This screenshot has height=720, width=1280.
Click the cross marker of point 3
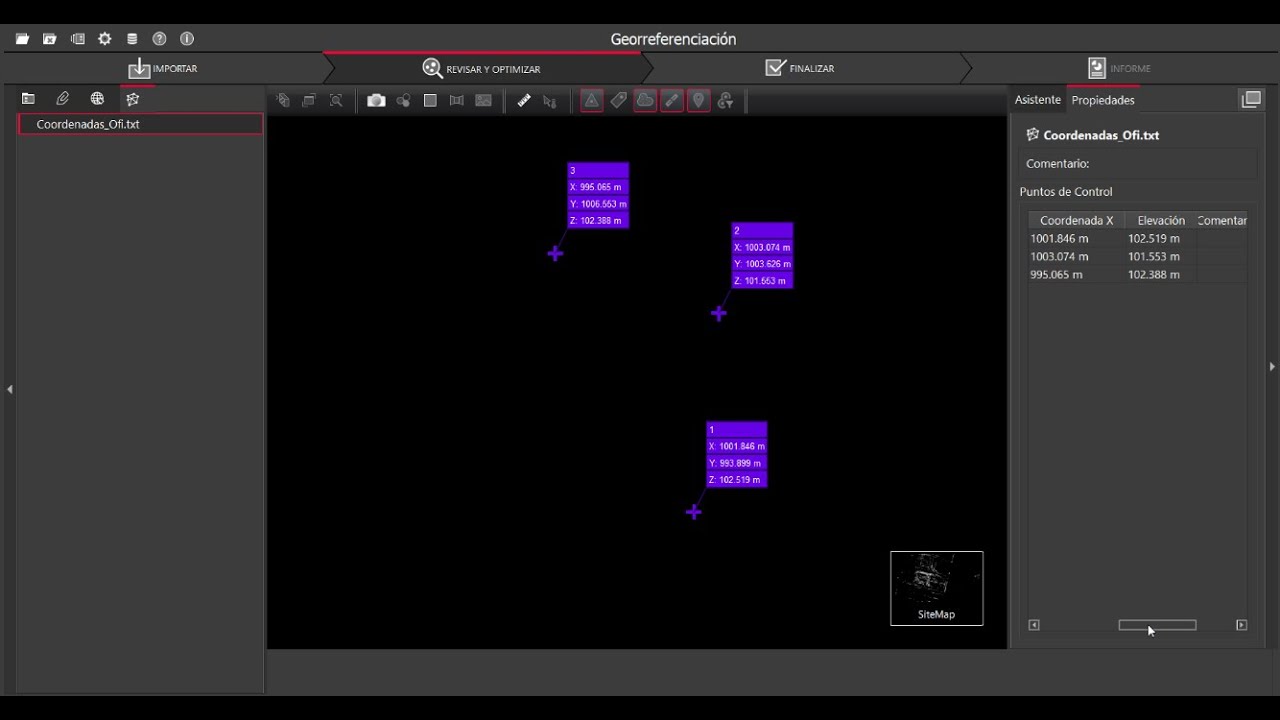(556, 254)
